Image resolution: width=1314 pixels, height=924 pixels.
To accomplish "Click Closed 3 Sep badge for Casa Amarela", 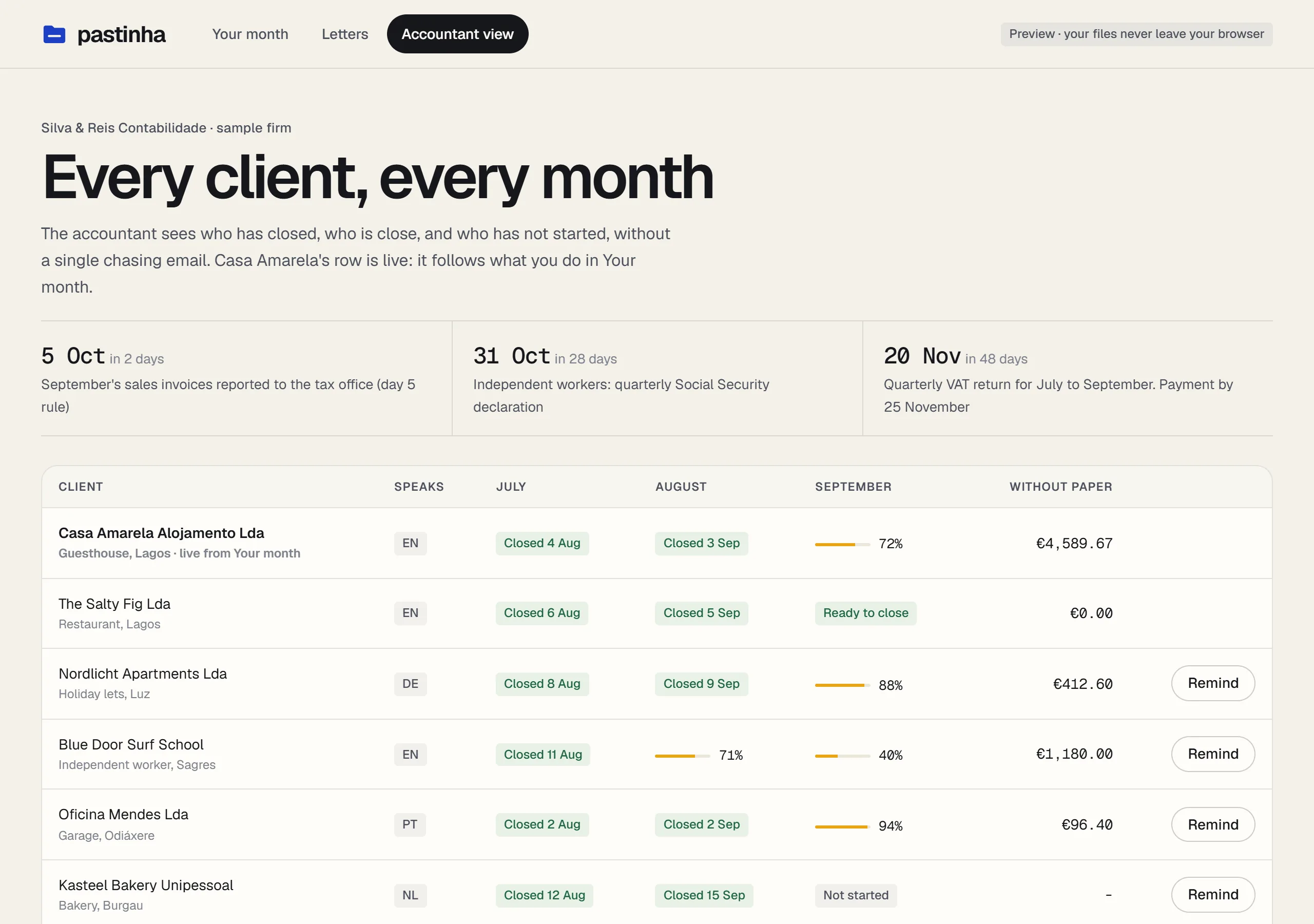I will (701, 543).
